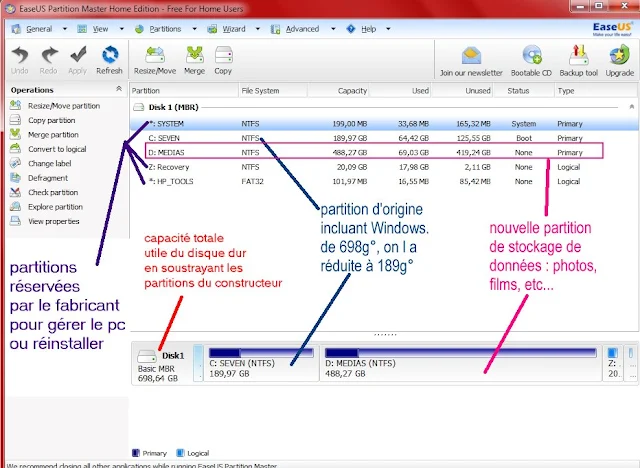Launch the Bootable CD tool
The height and width of the screenshot is (468, 640).
point(531,61)
